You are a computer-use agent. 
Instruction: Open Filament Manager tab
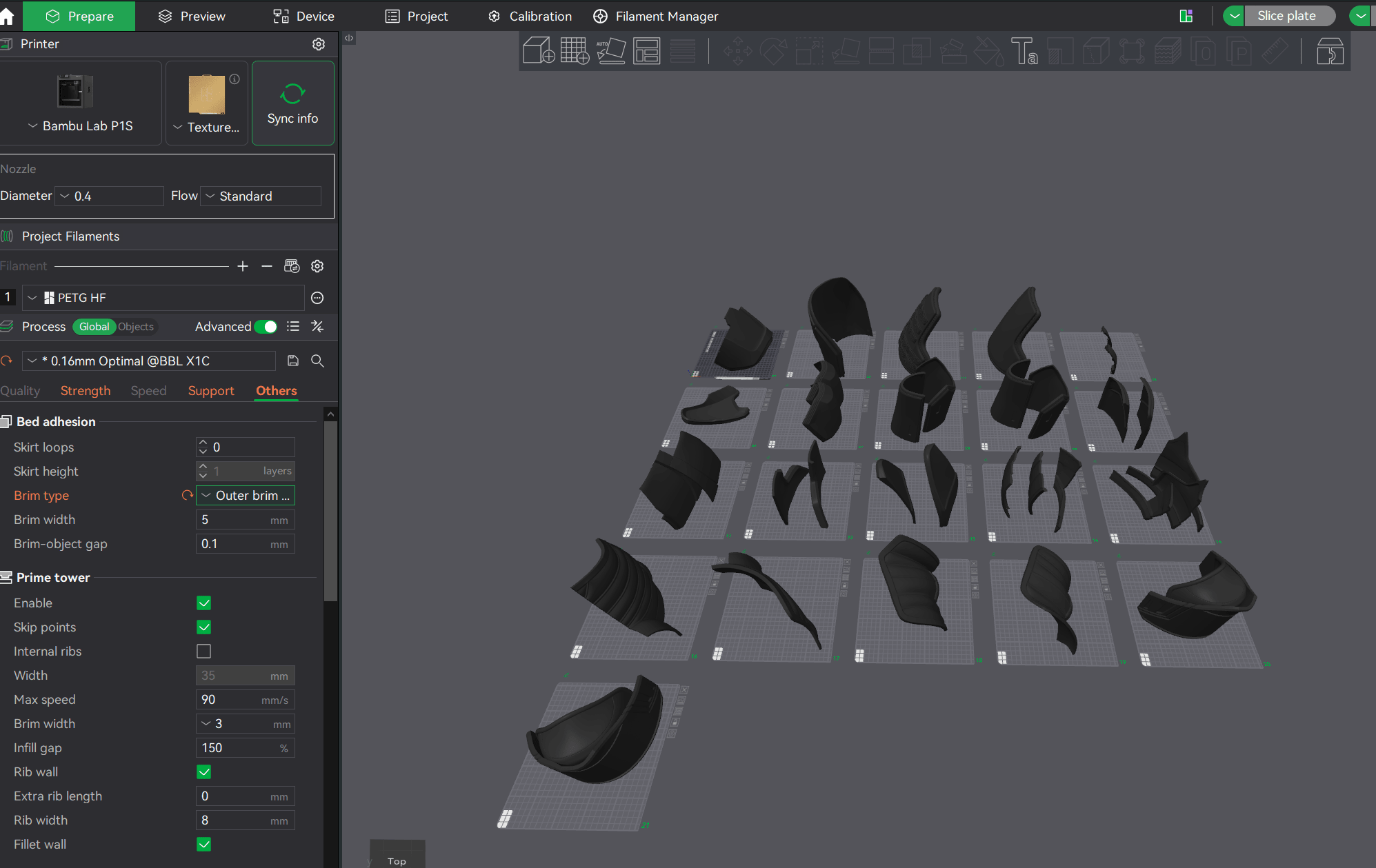[655, 16]
